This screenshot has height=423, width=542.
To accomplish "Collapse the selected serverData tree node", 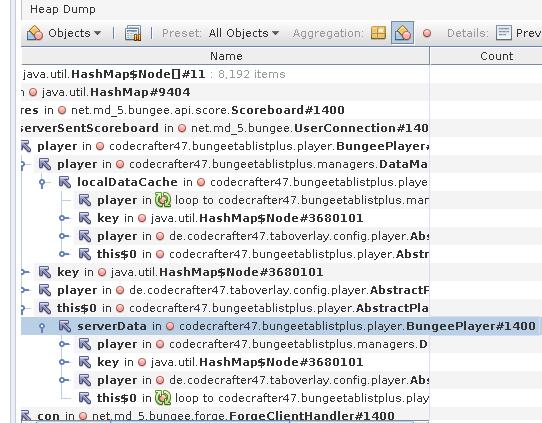I will point(42,327).
